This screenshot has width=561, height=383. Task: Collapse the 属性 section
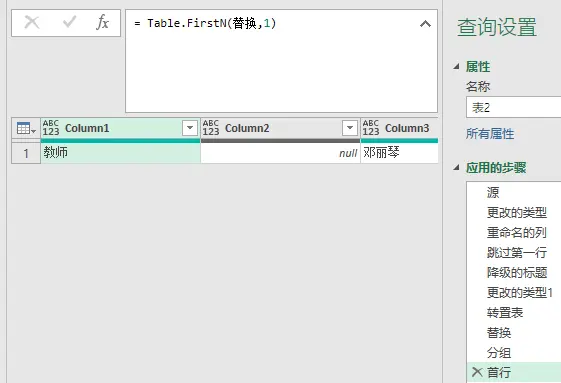(456, 66)
